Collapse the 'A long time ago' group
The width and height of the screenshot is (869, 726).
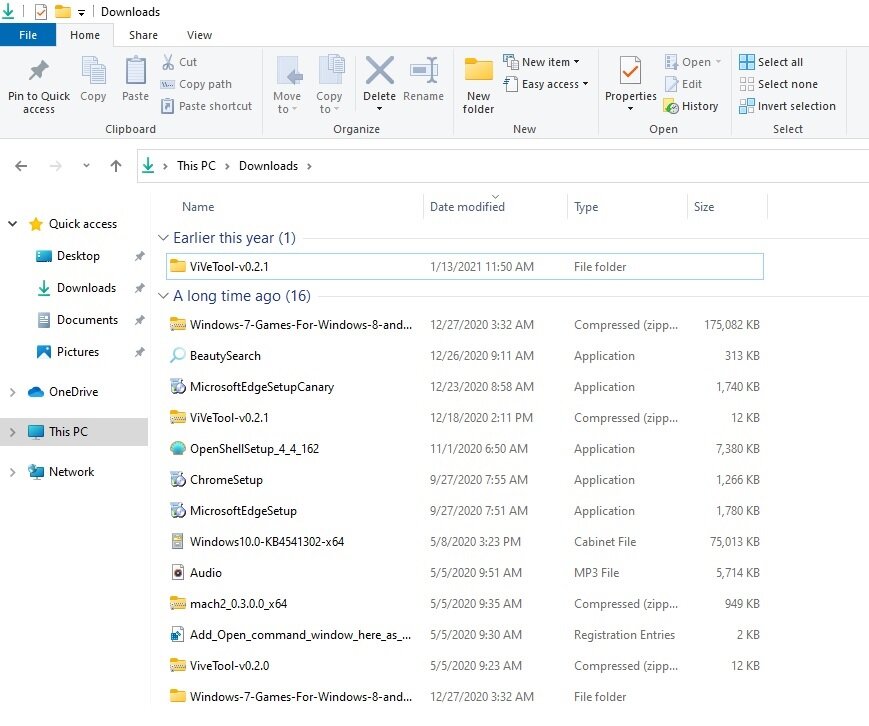click(x=163, y=296)
